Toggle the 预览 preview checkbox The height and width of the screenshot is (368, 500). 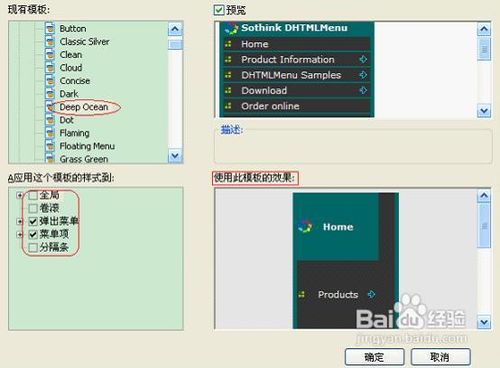pyautogui.click(x=219, y=10)
